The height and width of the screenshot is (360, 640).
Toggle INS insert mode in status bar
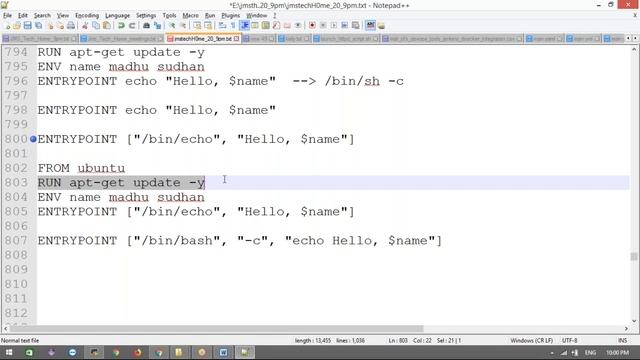tap(622, 340)
